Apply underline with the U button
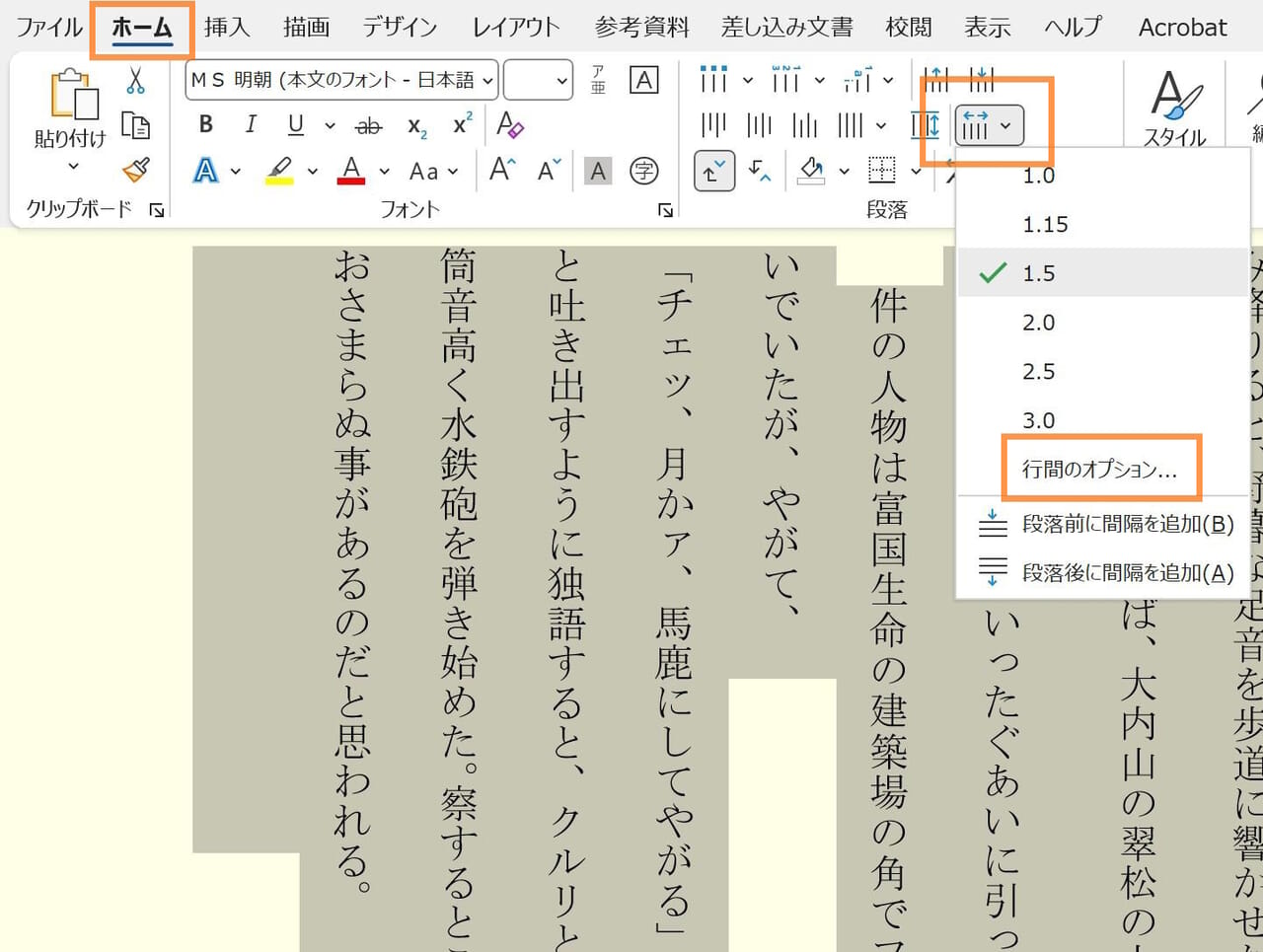 [x=295, y=124]
